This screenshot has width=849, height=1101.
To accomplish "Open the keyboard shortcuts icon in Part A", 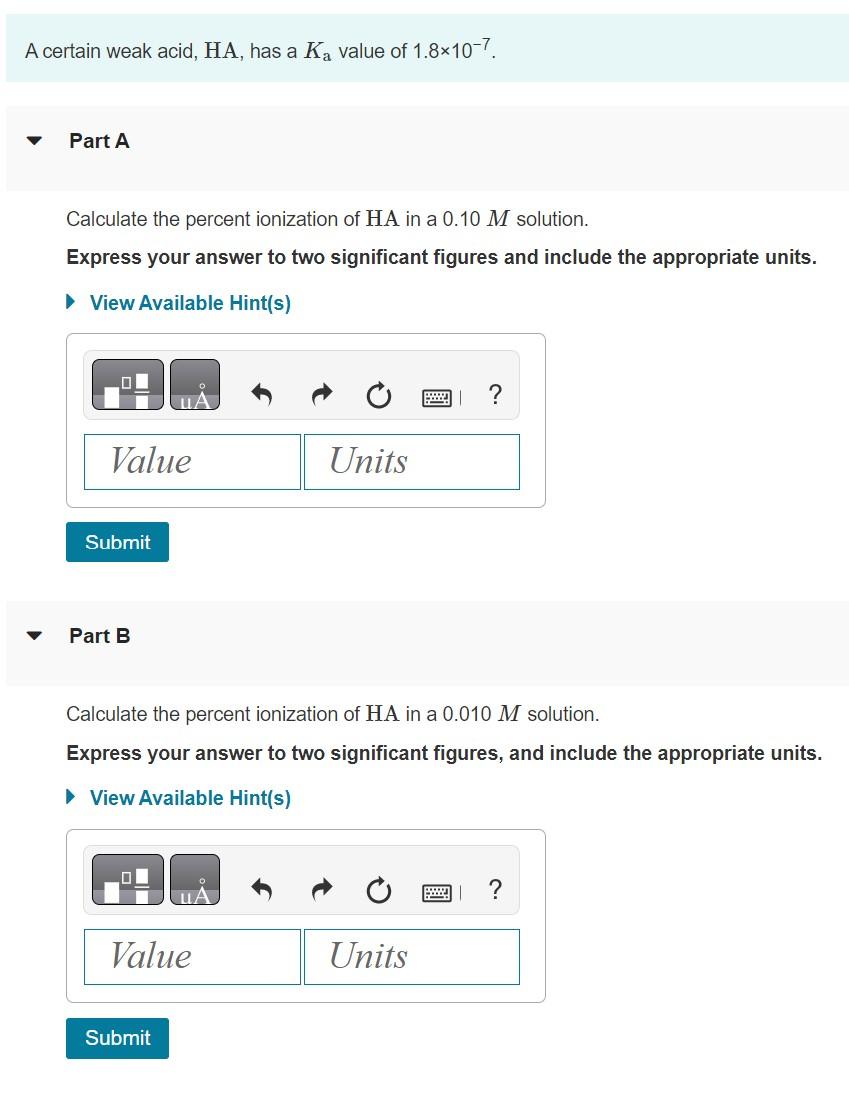I will [438, 395].
